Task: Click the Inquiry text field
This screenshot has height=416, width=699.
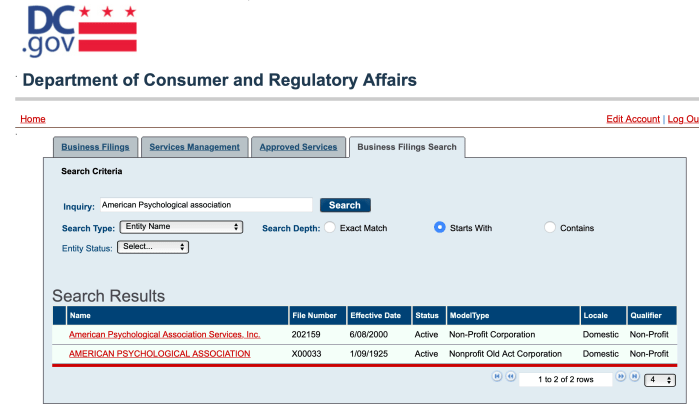Action: tap(205, 205)
